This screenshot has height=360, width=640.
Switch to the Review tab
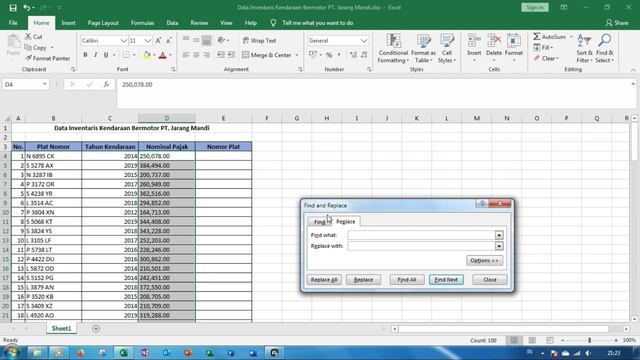199,23
